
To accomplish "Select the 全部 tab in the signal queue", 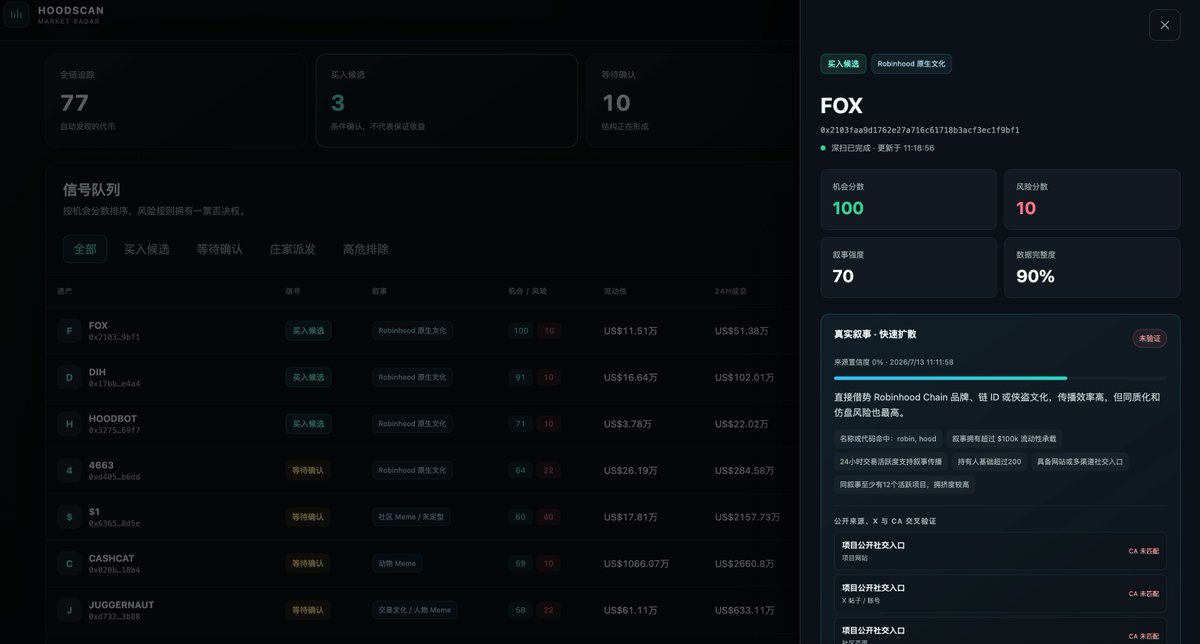I will (85, 249).
